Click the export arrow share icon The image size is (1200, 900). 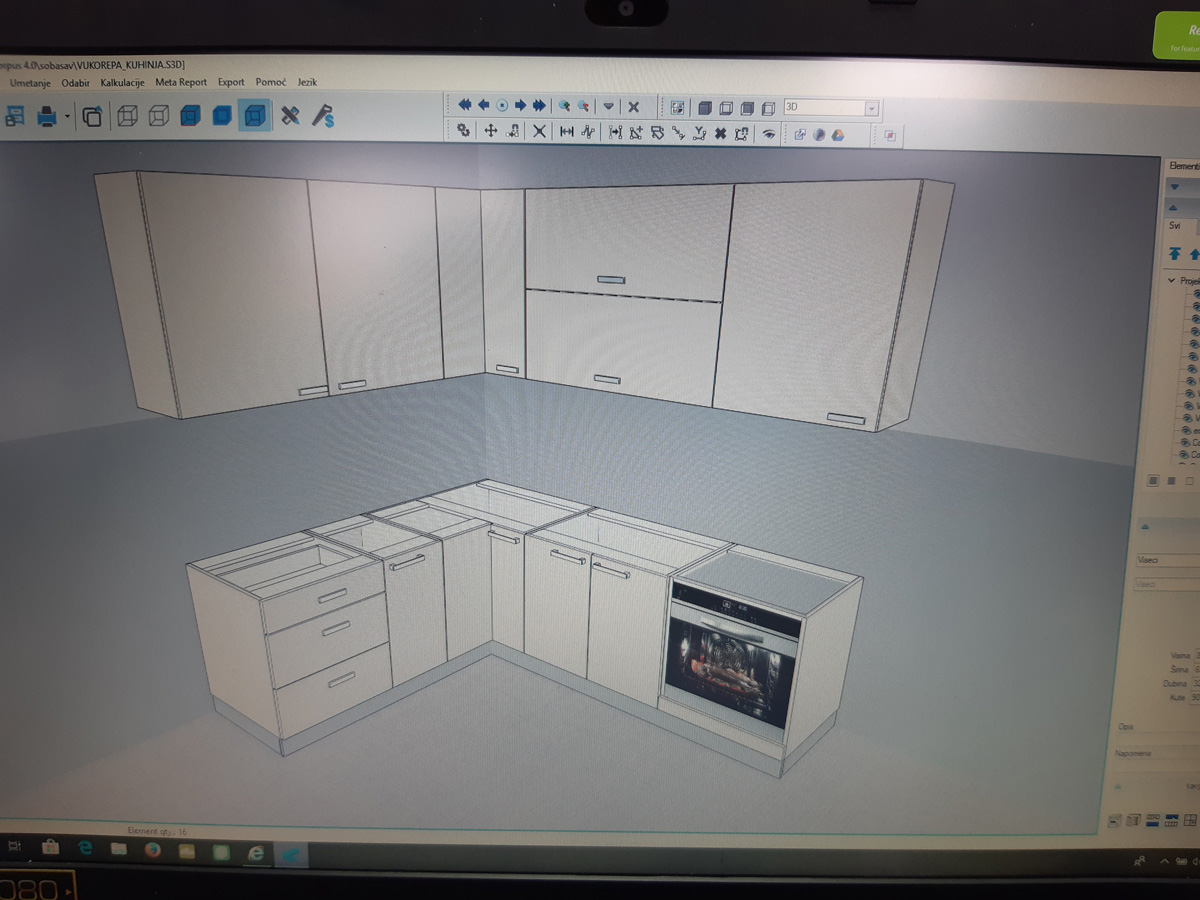click(801, 135)
